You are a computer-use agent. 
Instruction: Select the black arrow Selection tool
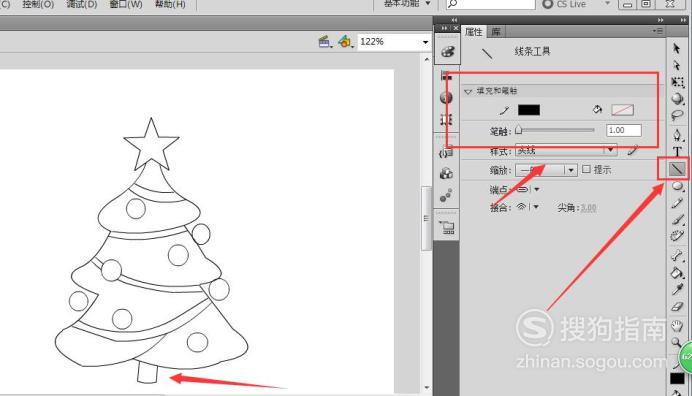coord(677,48)
